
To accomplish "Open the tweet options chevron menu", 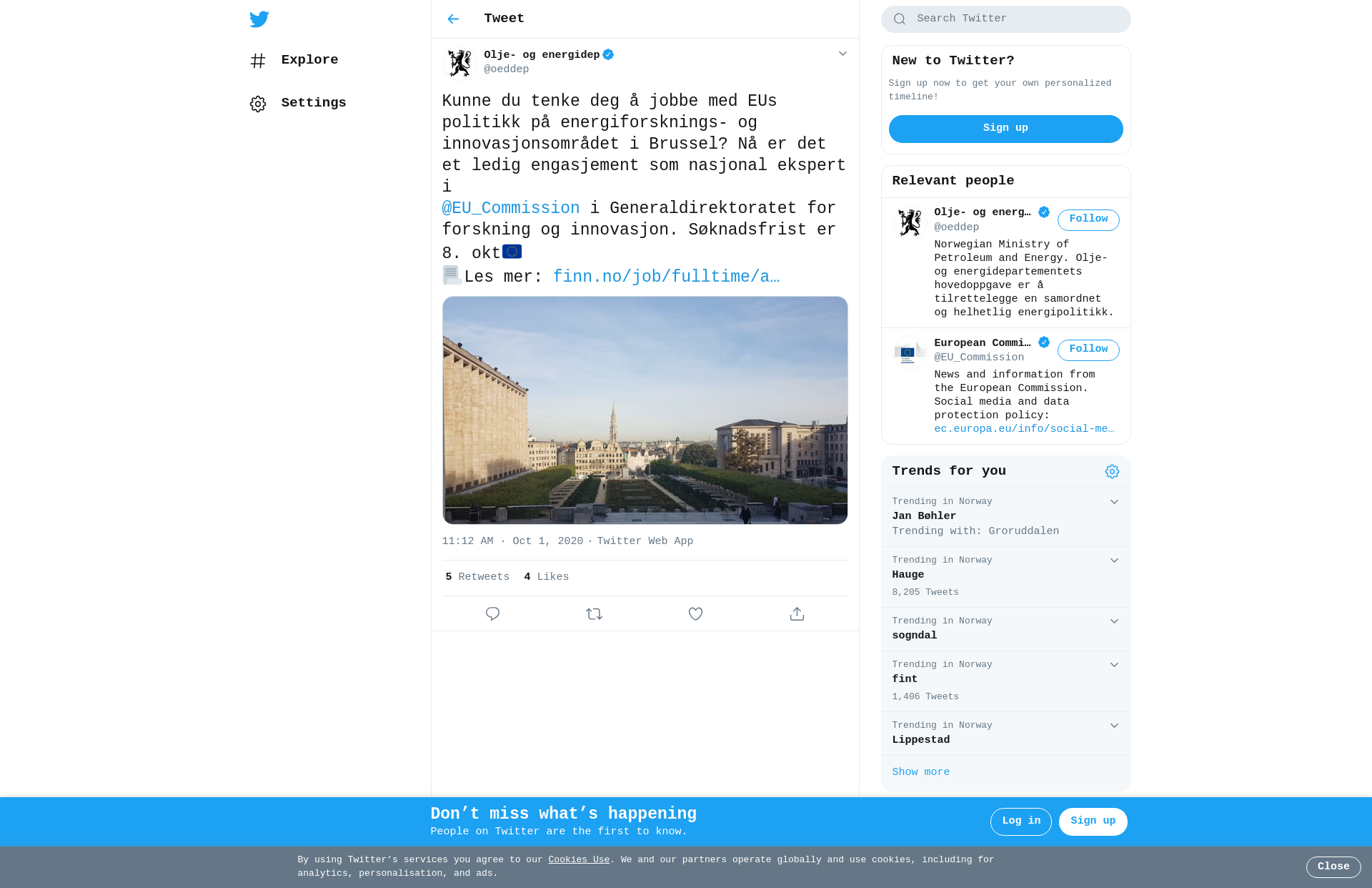I will tap(842, 54).
